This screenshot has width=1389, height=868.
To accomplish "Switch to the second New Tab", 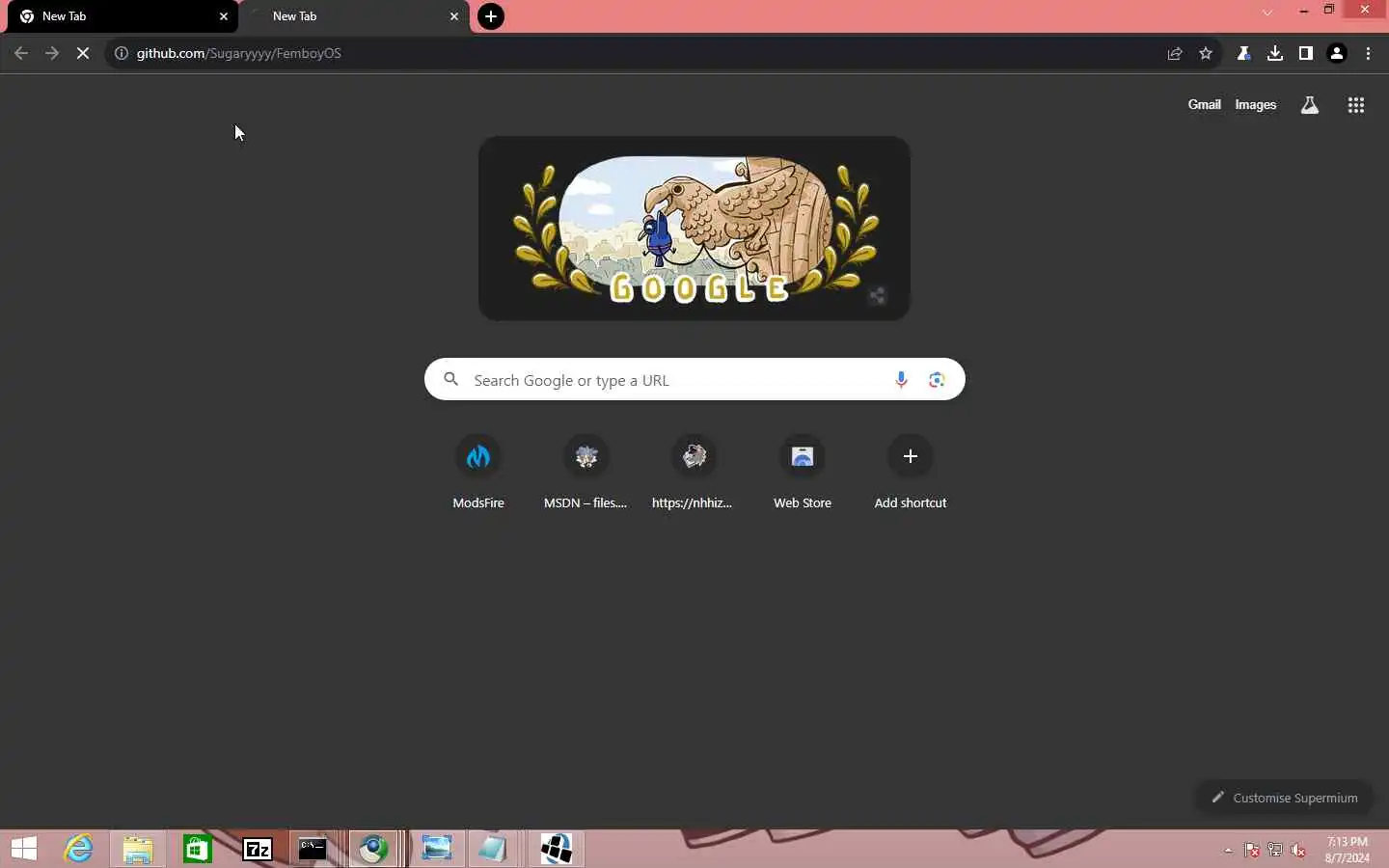I will [353, 16].
